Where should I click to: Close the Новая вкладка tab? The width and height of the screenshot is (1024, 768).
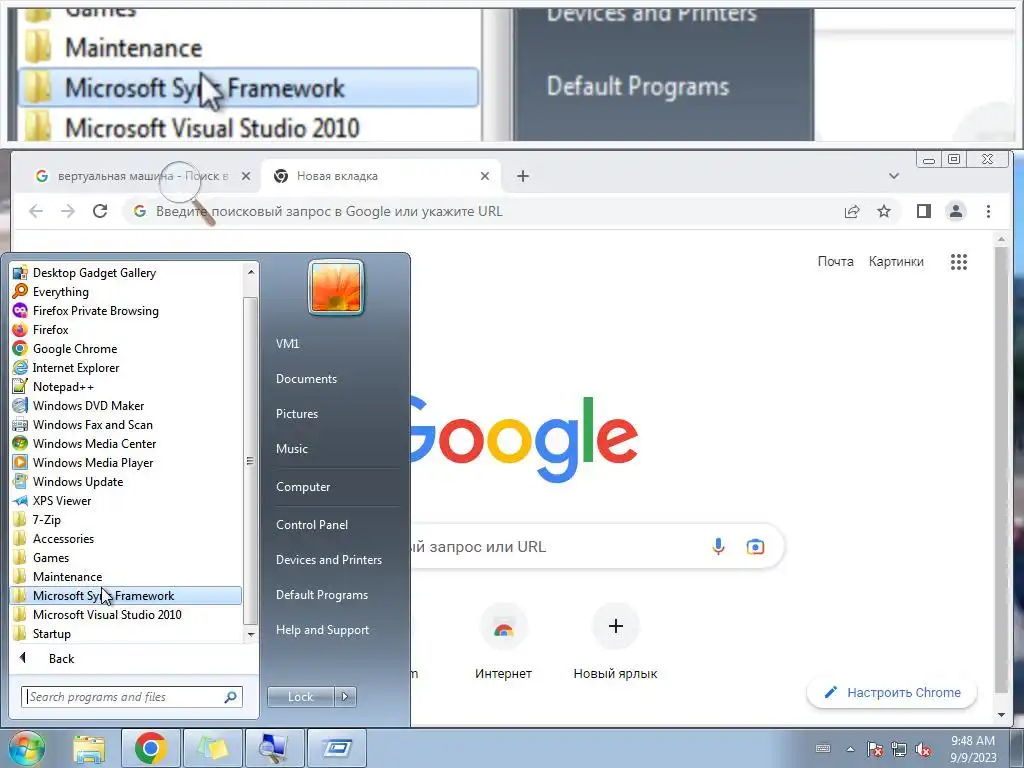(x=485, y=176)
